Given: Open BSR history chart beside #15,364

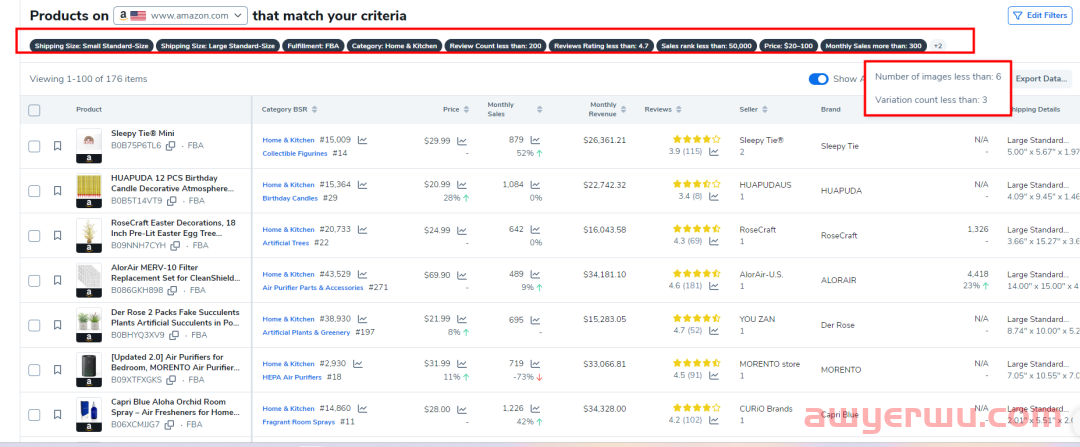Looking at the screenshot, I should coord(362,185).
